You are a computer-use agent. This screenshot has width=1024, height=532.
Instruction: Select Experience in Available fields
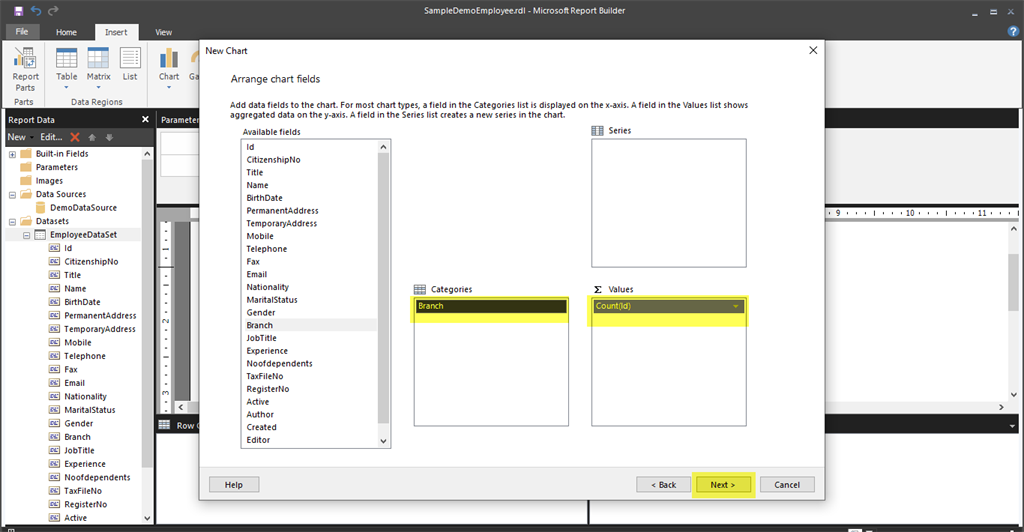coord(267,351)
